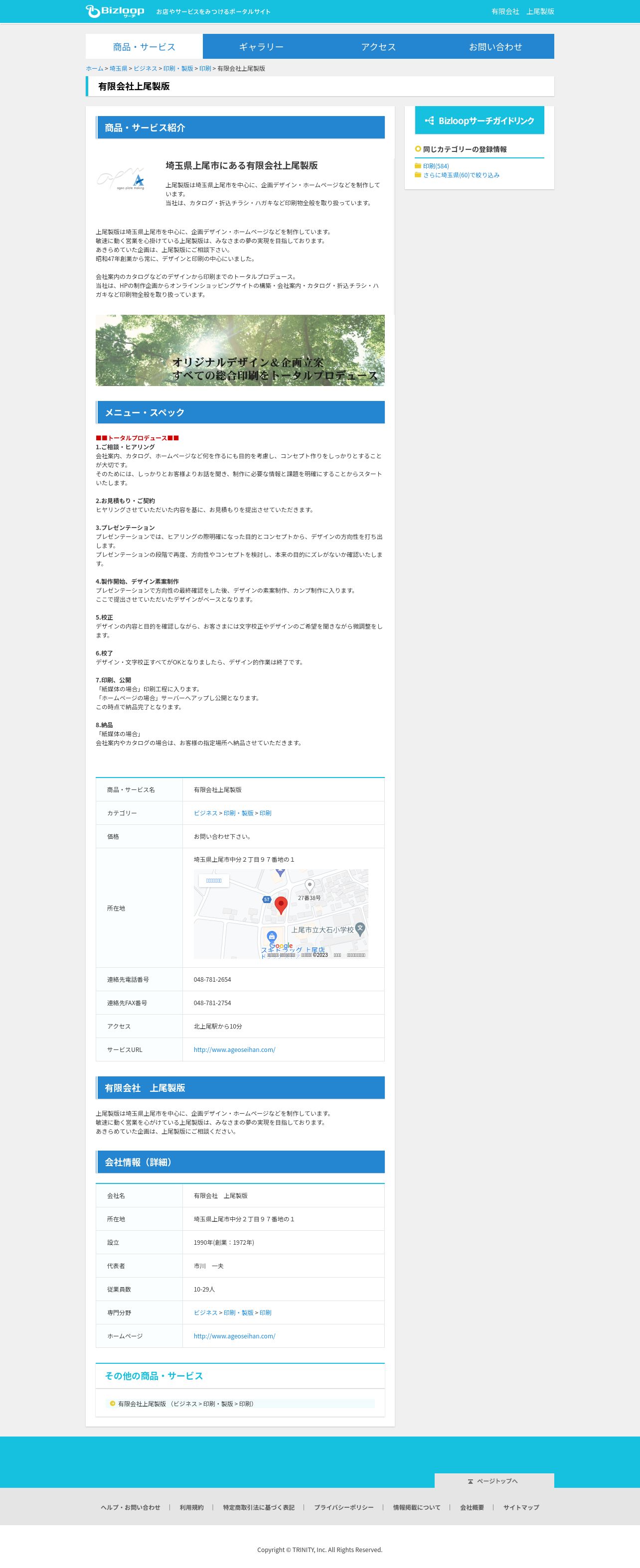This screenshot has width=640, height=1568.
Task: Click the route 57 shield on map
Action: coord(267,899)
